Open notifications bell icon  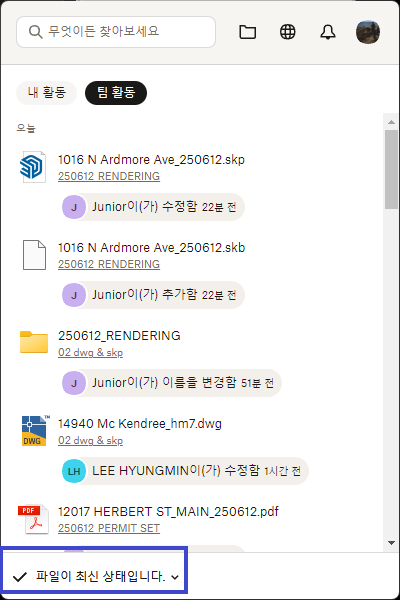click(x=328, y=32)
